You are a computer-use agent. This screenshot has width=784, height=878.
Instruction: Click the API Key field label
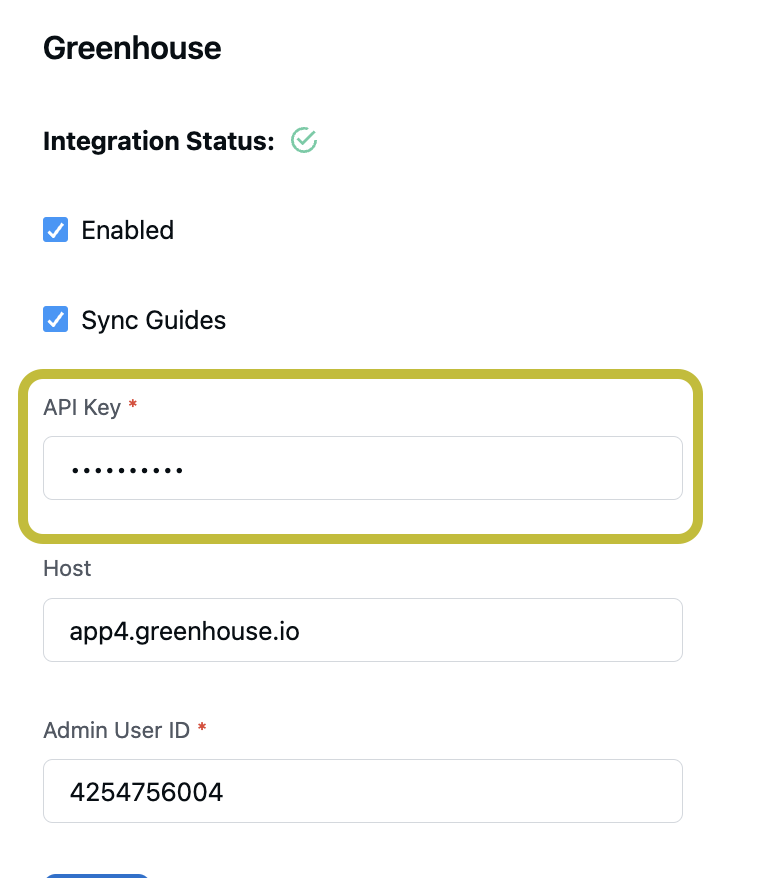82,408
